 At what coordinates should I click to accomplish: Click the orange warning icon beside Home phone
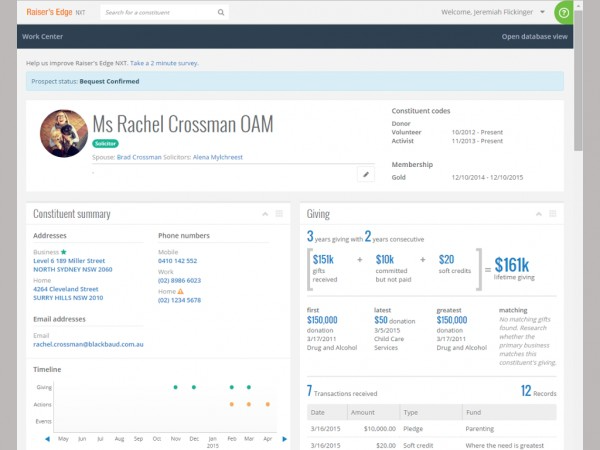[181, 292]
